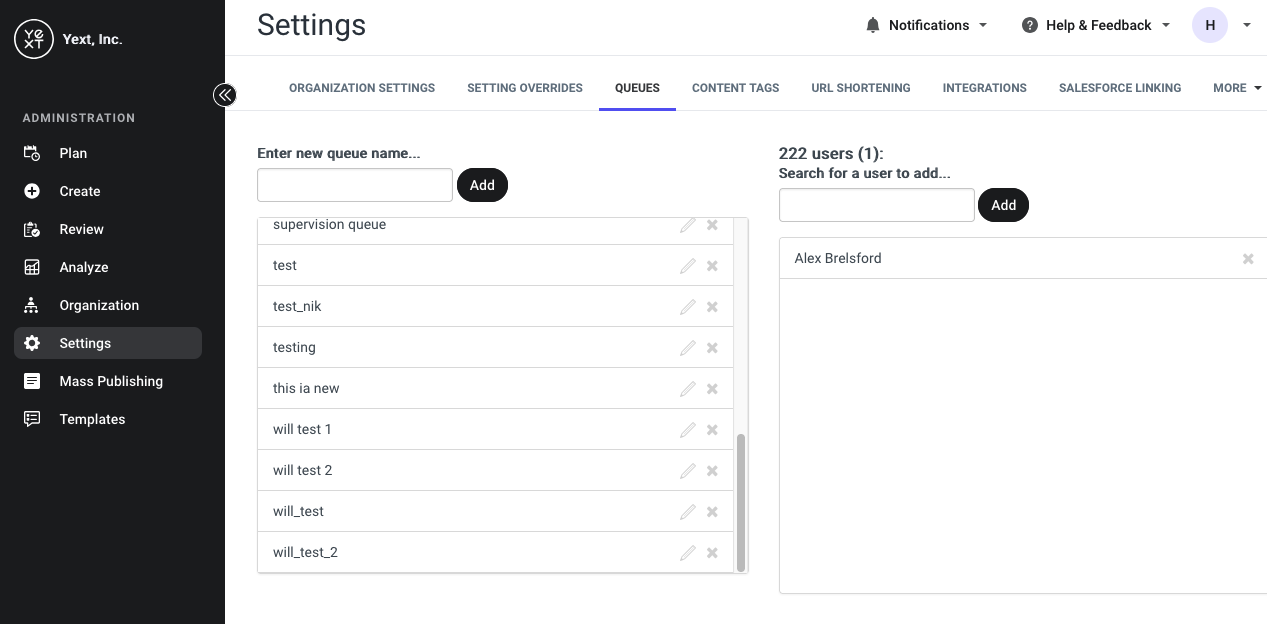Select the 'this ia new' queue row
Image resolution: width=1267 pixels, height=624 pixels.
click(496, 389)
